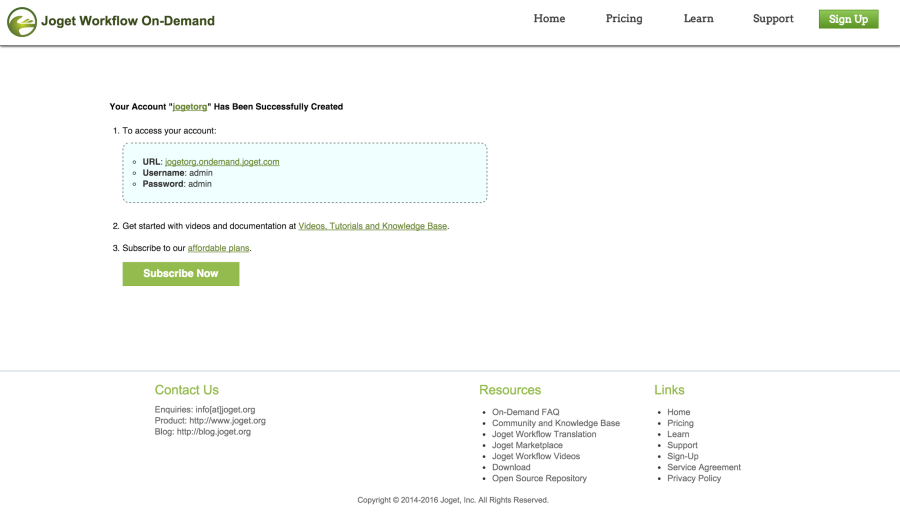Open Open Source Repository link
Viewport: 900px width, 526px height.
pos(539,478)
